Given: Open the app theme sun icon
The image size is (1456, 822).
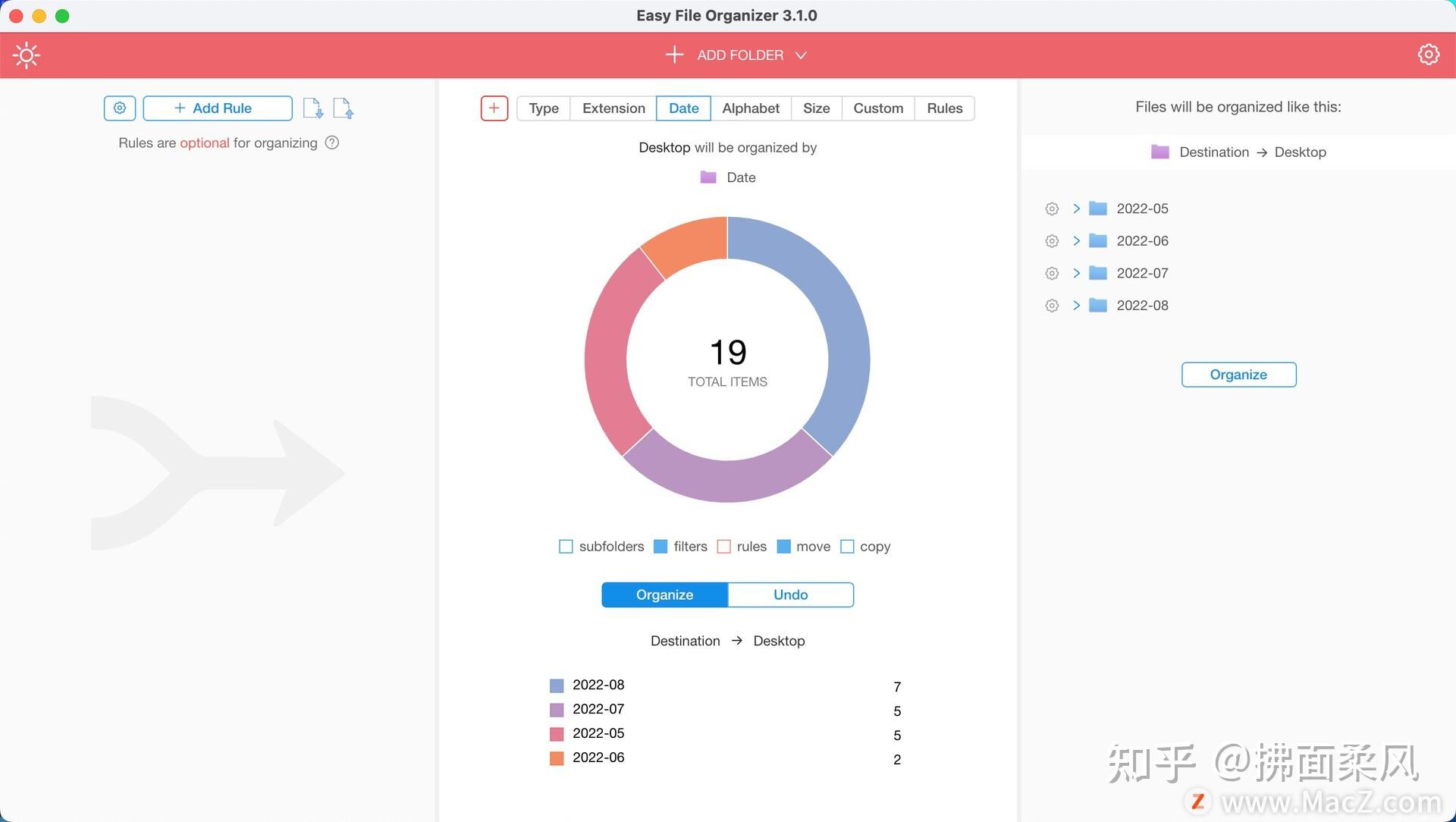Looking at the screenshot, I should 27,55.
